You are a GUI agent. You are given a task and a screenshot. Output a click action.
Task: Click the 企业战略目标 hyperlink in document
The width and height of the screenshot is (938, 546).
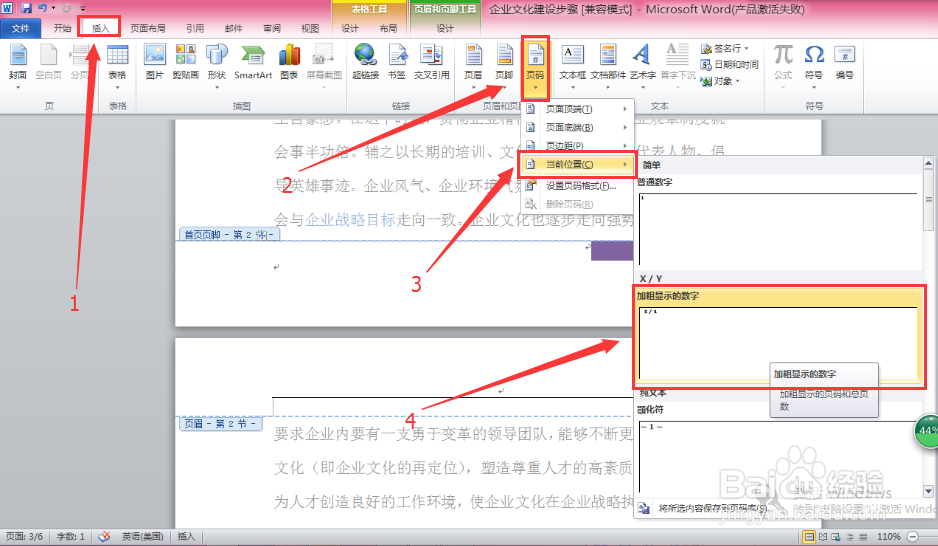pyautogui.click(x=351, y=220)
